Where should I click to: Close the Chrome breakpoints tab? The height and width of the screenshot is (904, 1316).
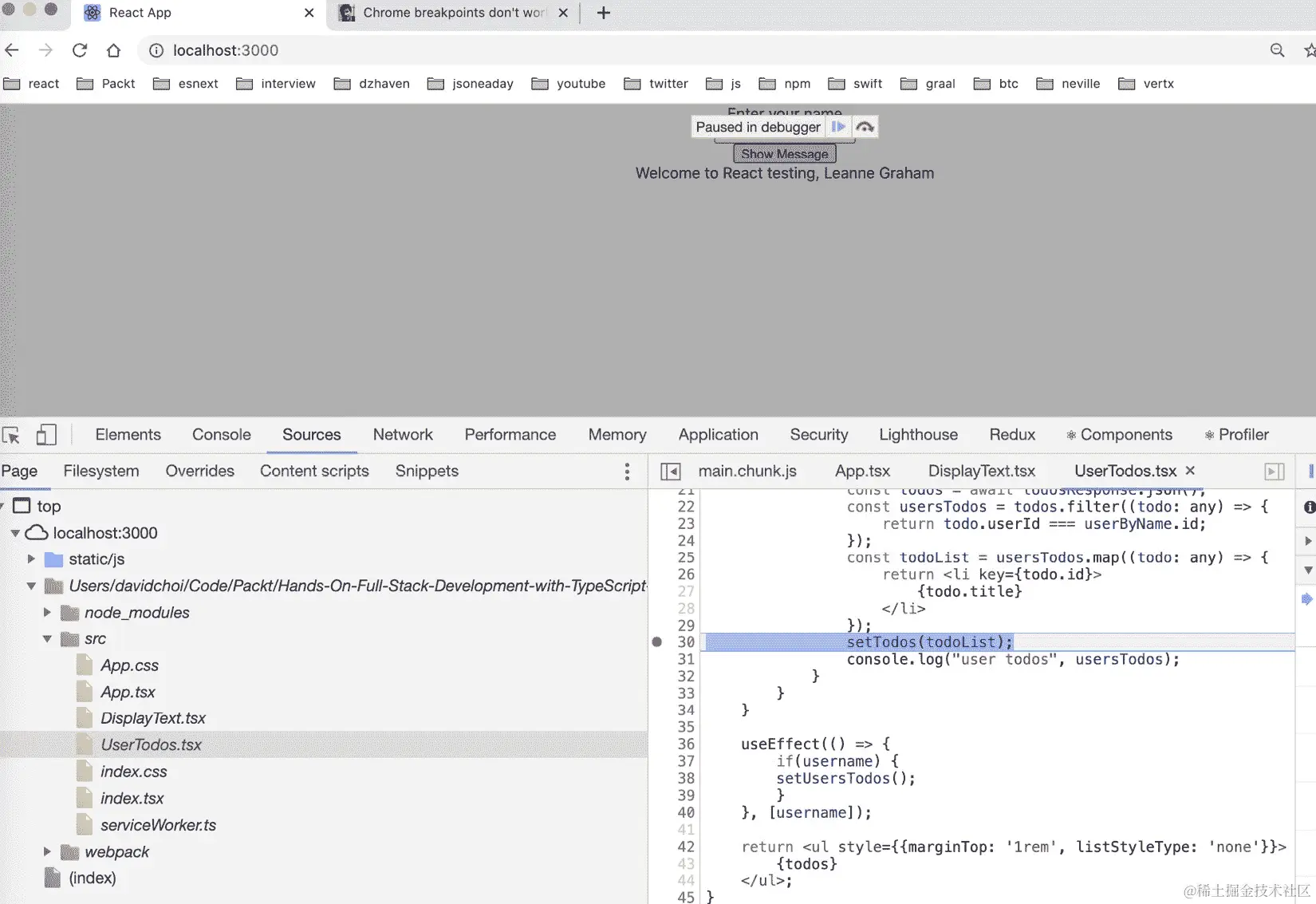[x=563, y=13]
